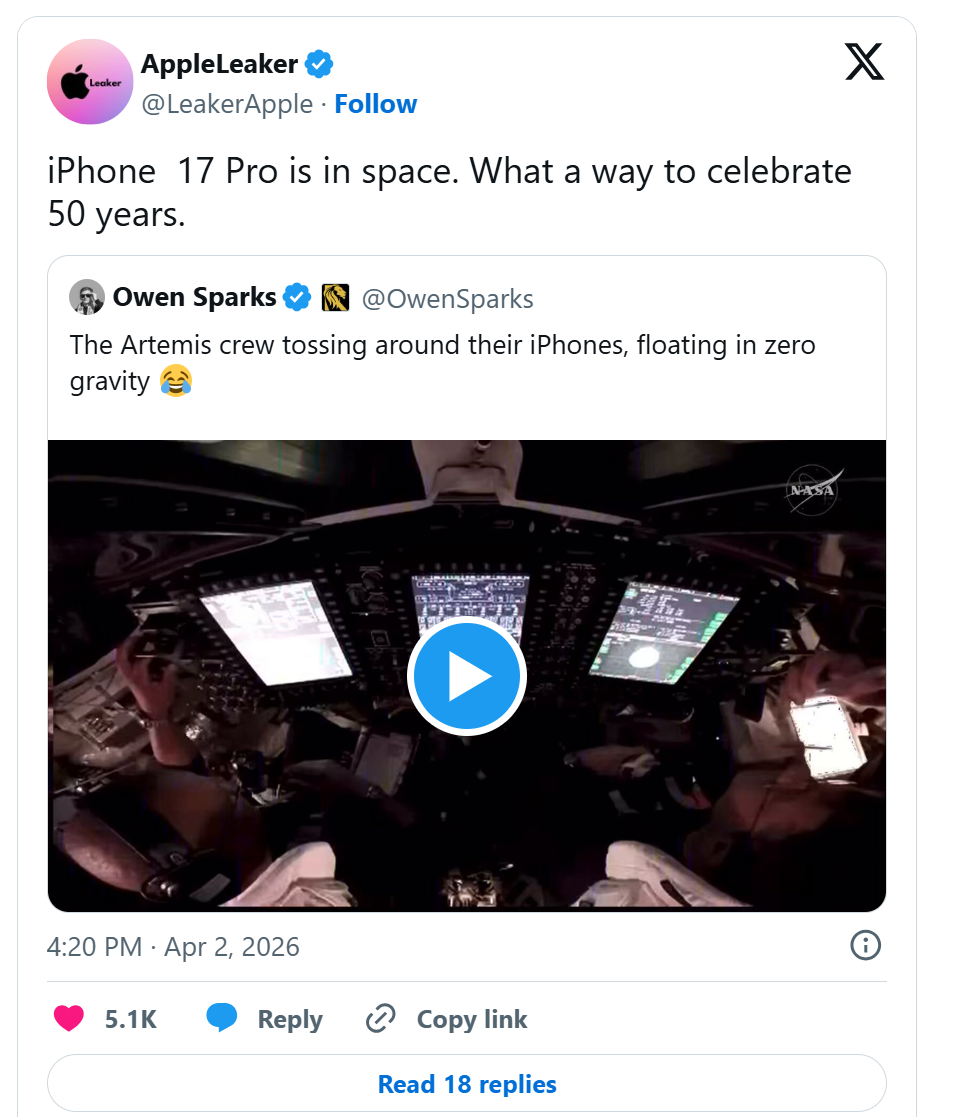Follow the @LeakerApple account
The width and height of the screenshot is (967, 1117).
coord(375,104)
